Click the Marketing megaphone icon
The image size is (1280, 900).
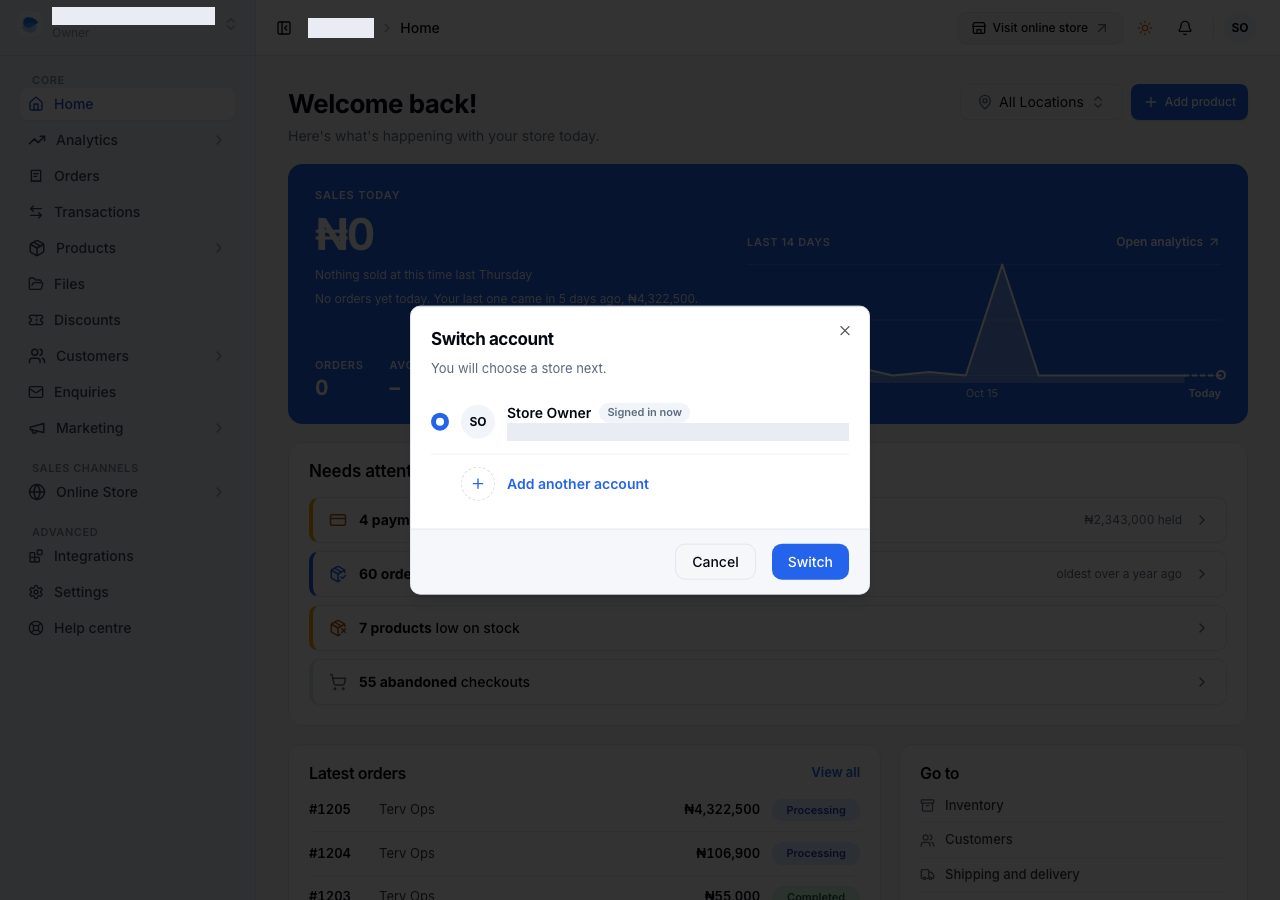click(x=37, y=428)
